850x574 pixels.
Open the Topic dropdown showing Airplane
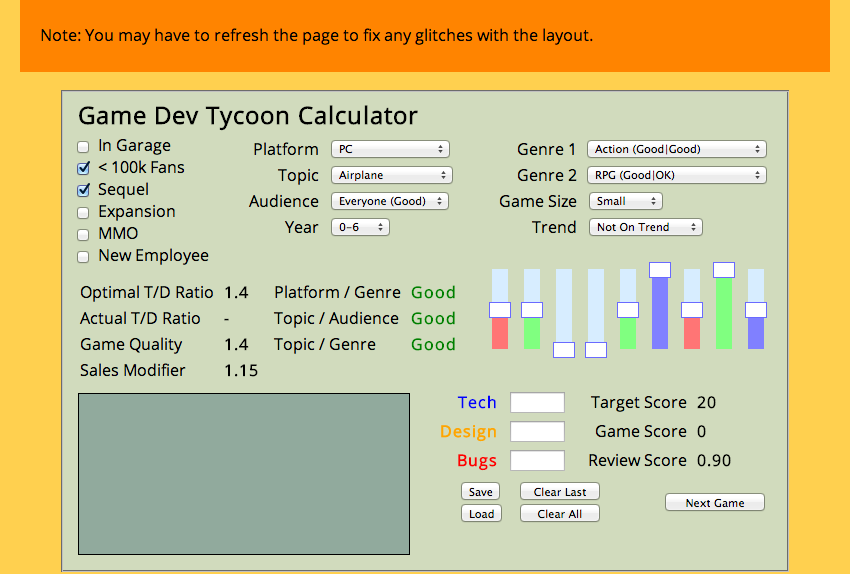[x=392, y=175]
